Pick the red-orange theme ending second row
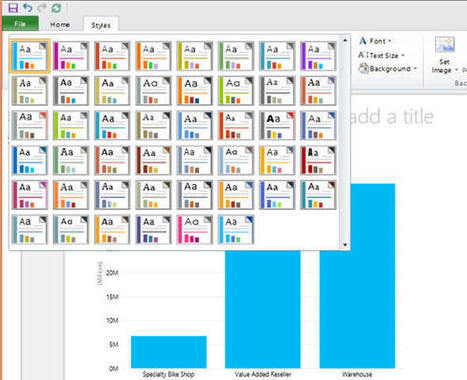The height and width of the screenshot is (380, 467). tap(318, 91)
